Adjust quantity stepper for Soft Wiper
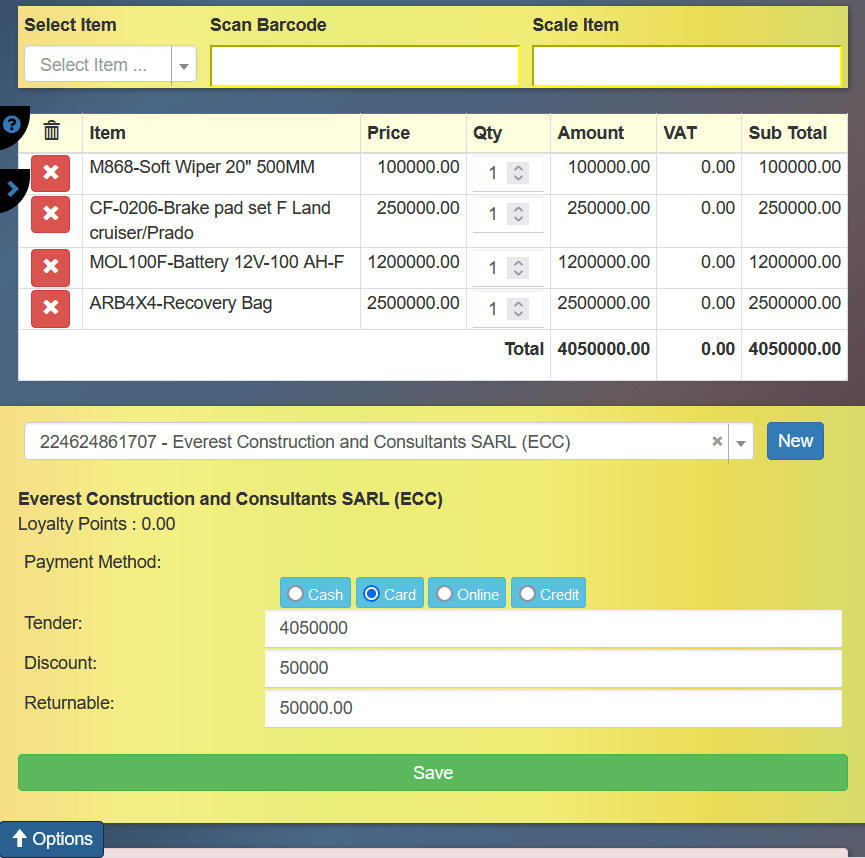 (518, 173)
